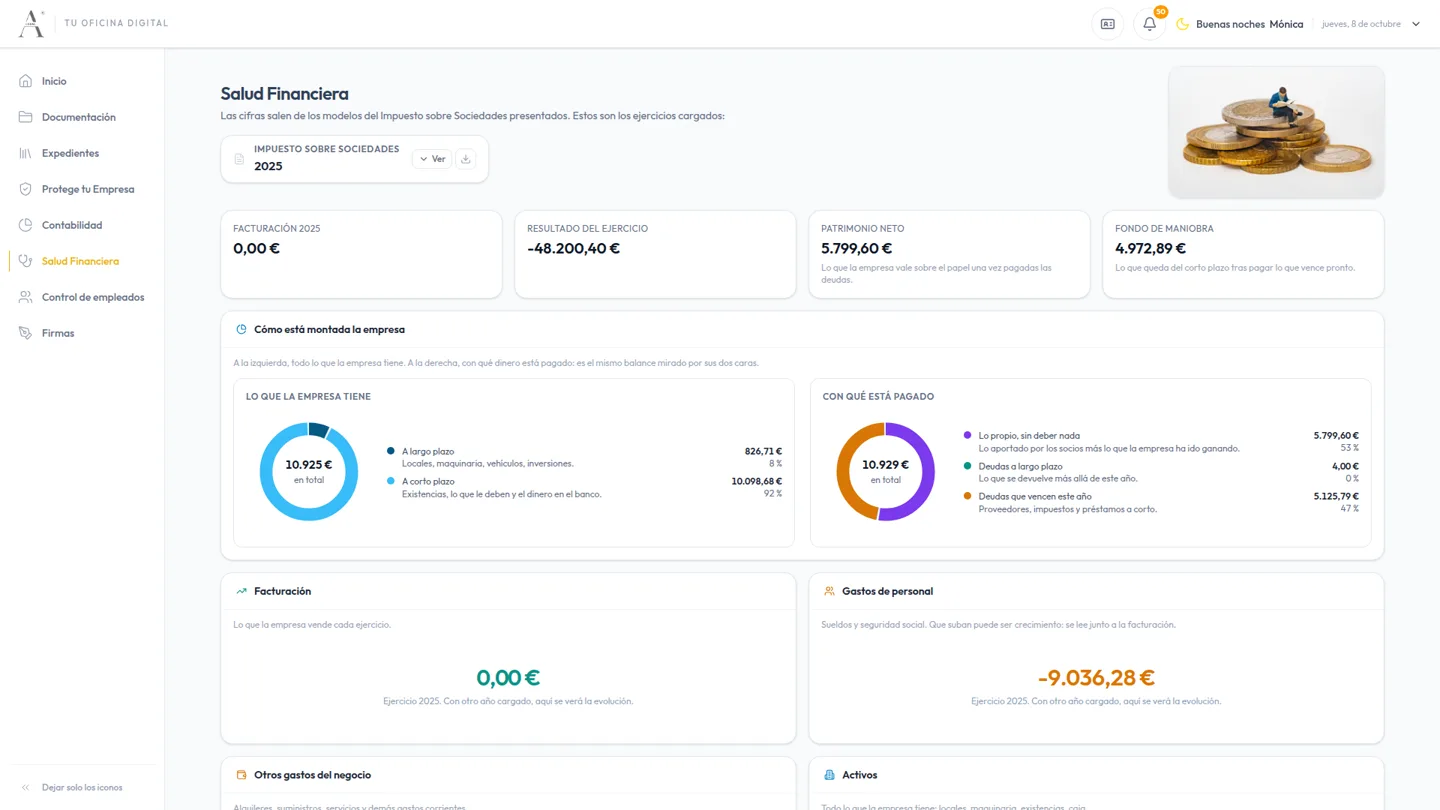Click the PATRIMONIO NETO card label
The image size is (1440, 810).
click(864, 229)
